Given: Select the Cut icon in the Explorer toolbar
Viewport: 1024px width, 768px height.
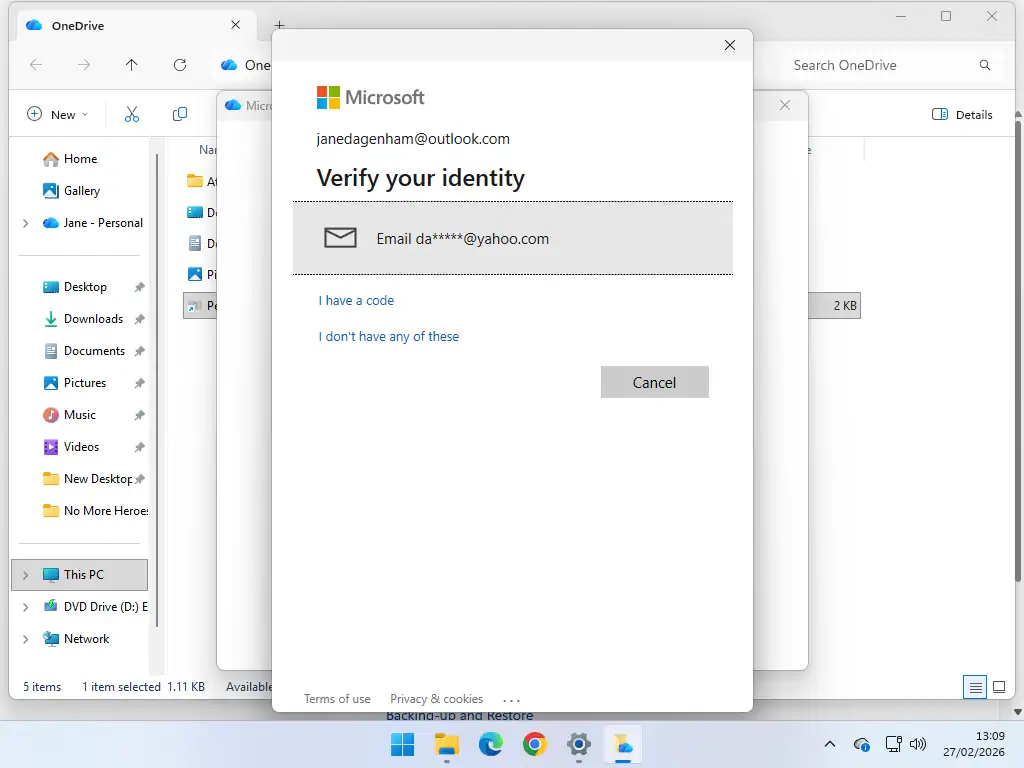Looking at the screenshot, I should (131, 114).
